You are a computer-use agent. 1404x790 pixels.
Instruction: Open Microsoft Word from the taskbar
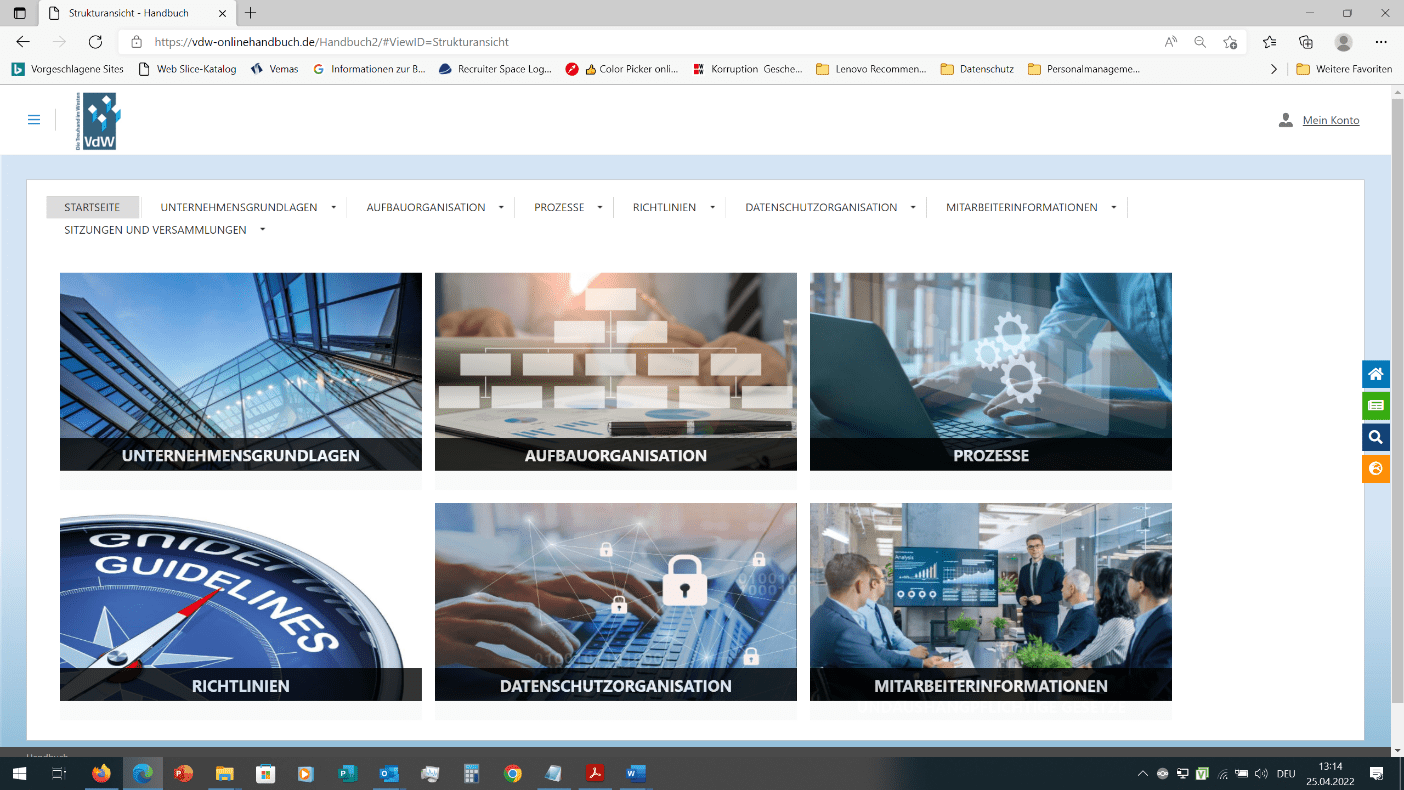pyautogui.click(x=636, y=773)
